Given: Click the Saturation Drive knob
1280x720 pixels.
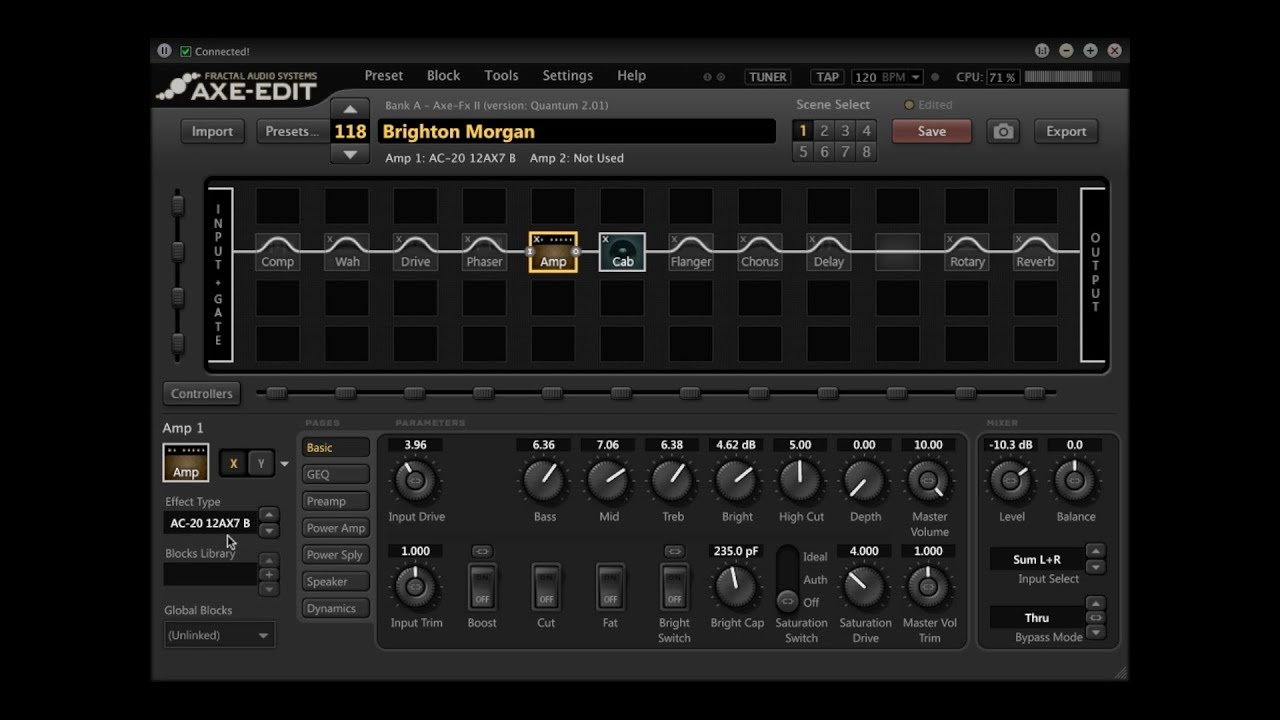Looking at the screenshot, I should point(864,587).
